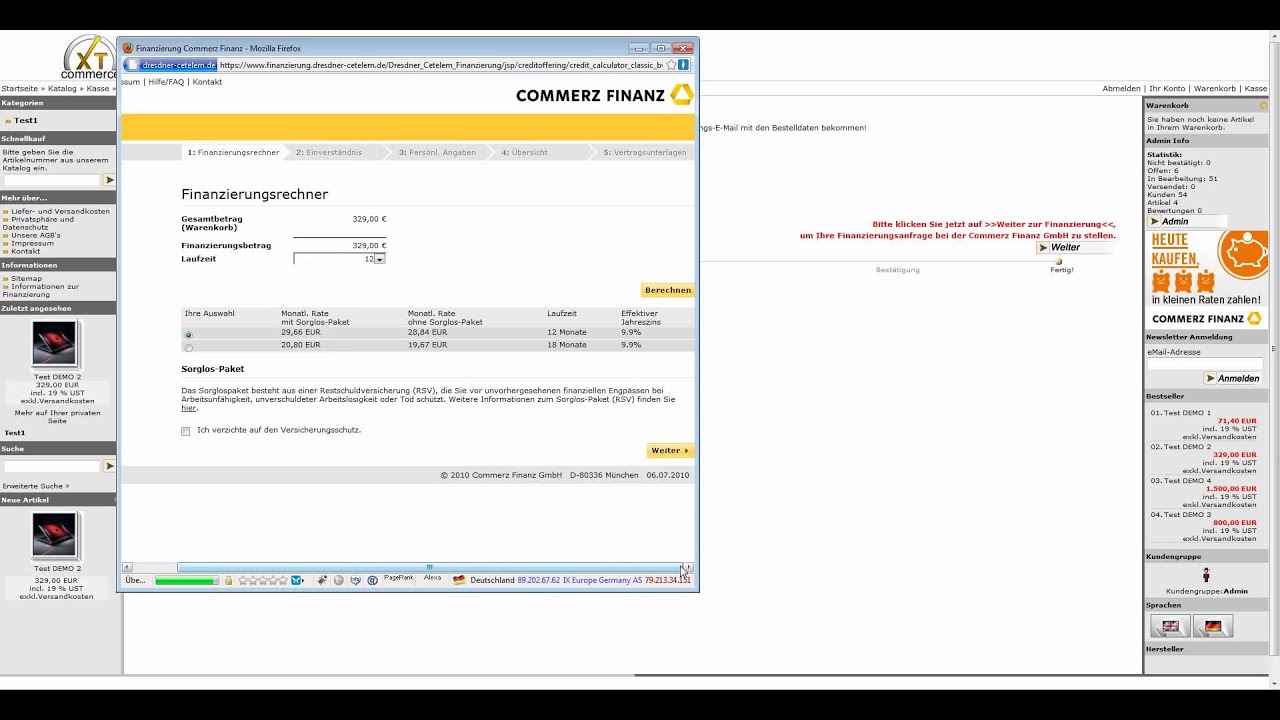Click the Firefox logo in popup title bar

128,48
